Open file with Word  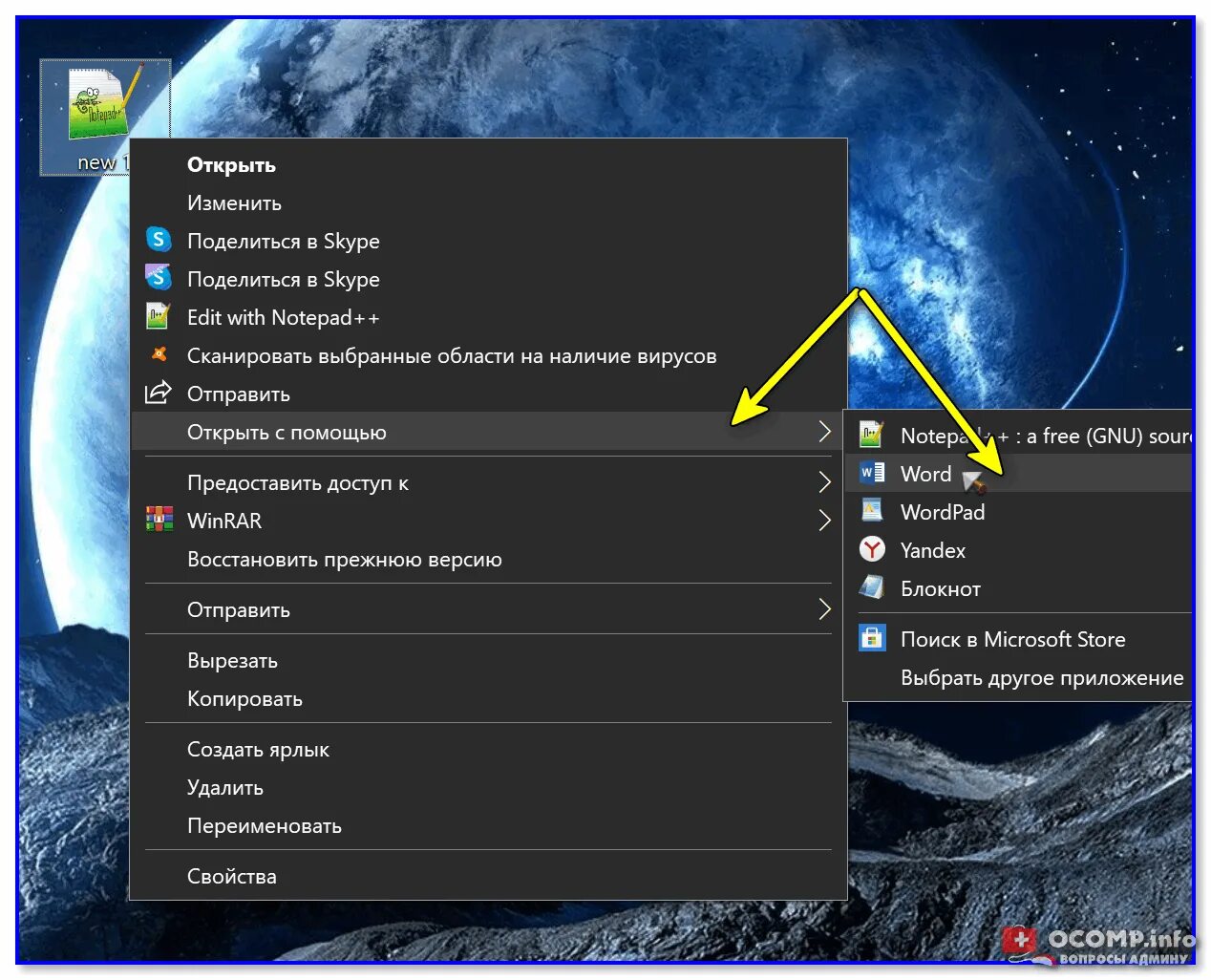click(1018, 474)
